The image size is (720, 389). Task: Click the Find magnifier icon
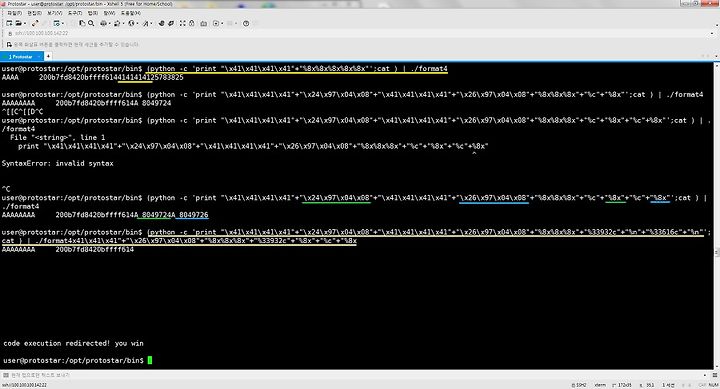(91, 23)
